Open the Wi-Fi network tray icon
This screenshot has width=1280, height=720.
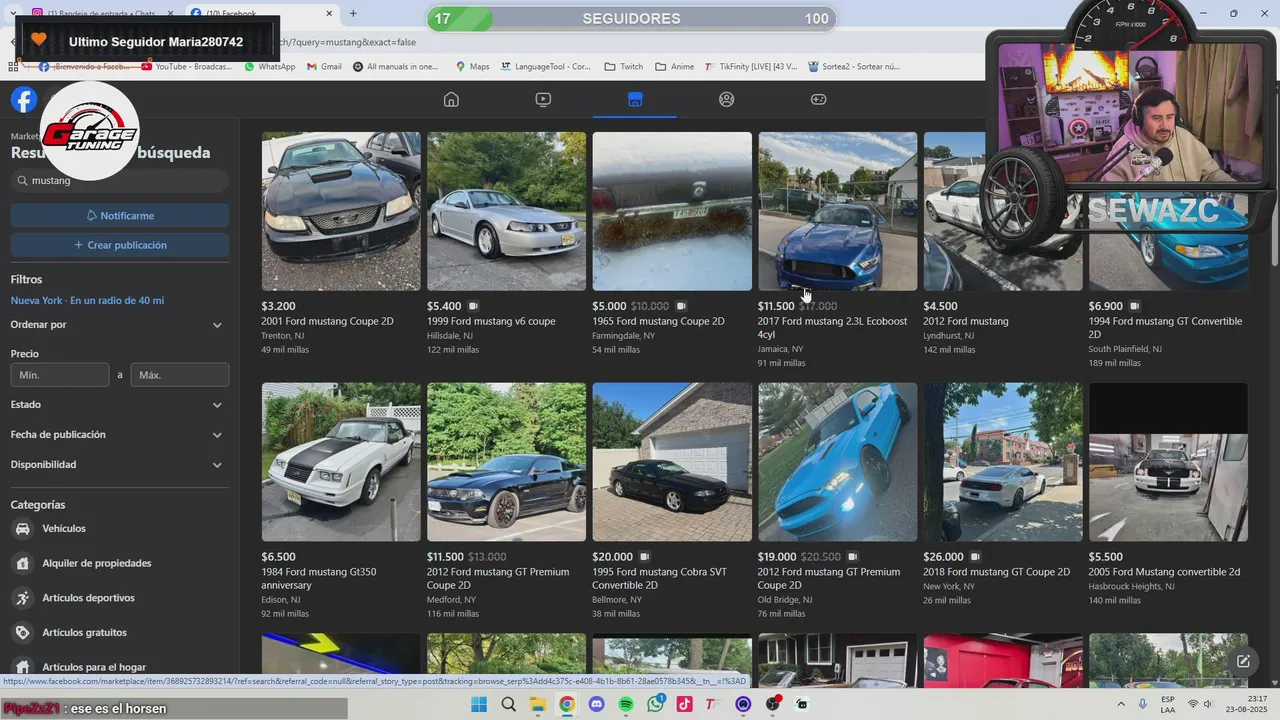pyautogui.click(x=1193, y=704)
